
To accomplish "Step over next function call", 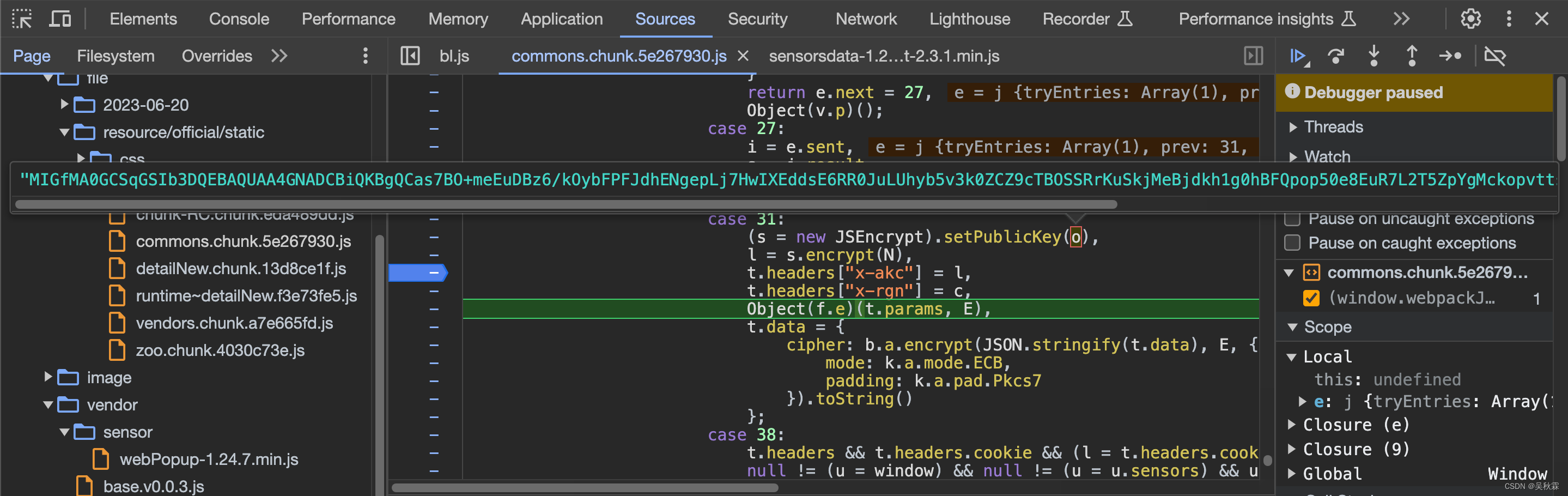I will tap(1336, 56).
